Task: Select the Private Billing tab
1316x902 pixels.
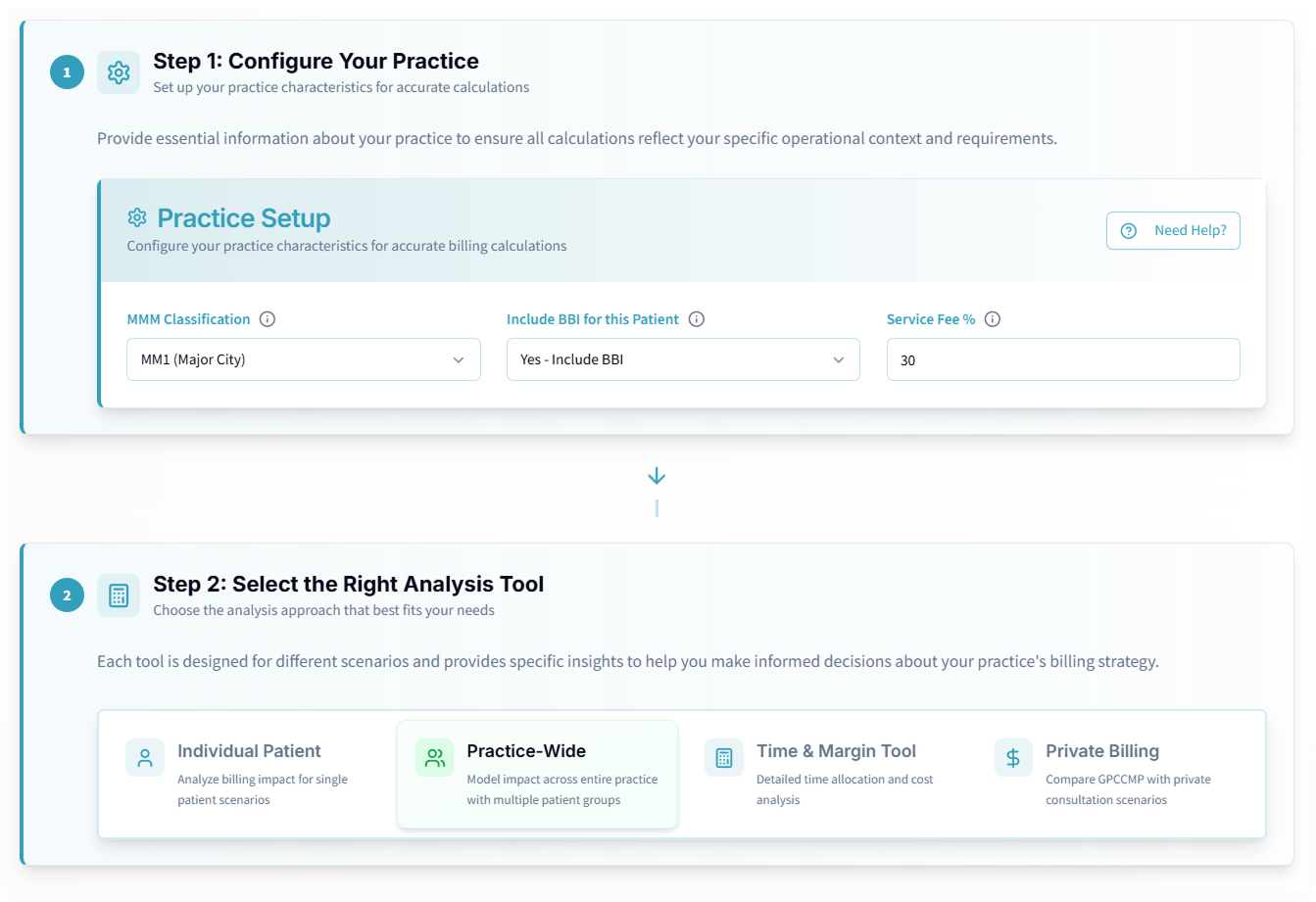Action: point(1116,775)
